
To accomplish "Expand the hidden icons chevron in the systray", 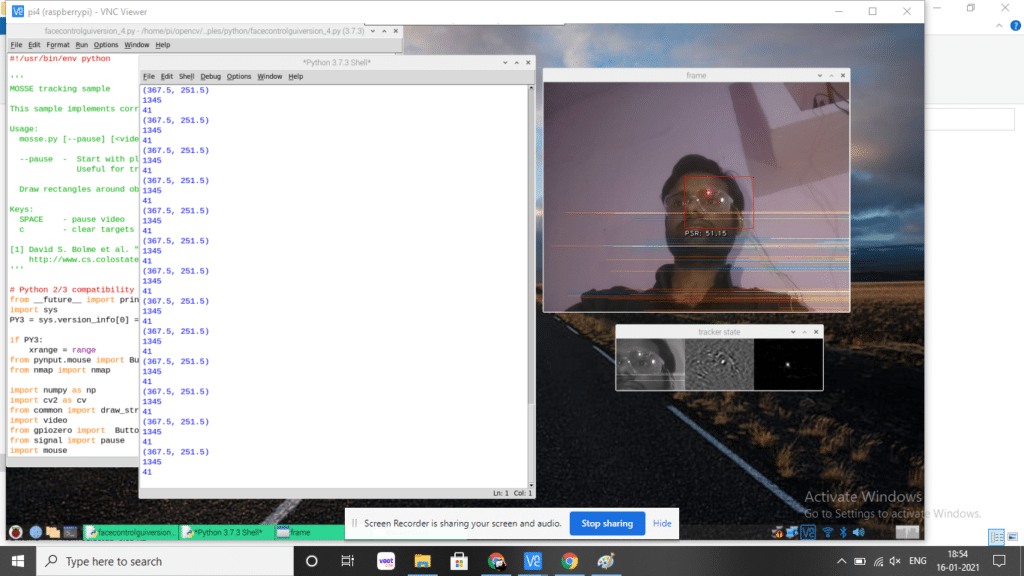I will coord(842,561).
